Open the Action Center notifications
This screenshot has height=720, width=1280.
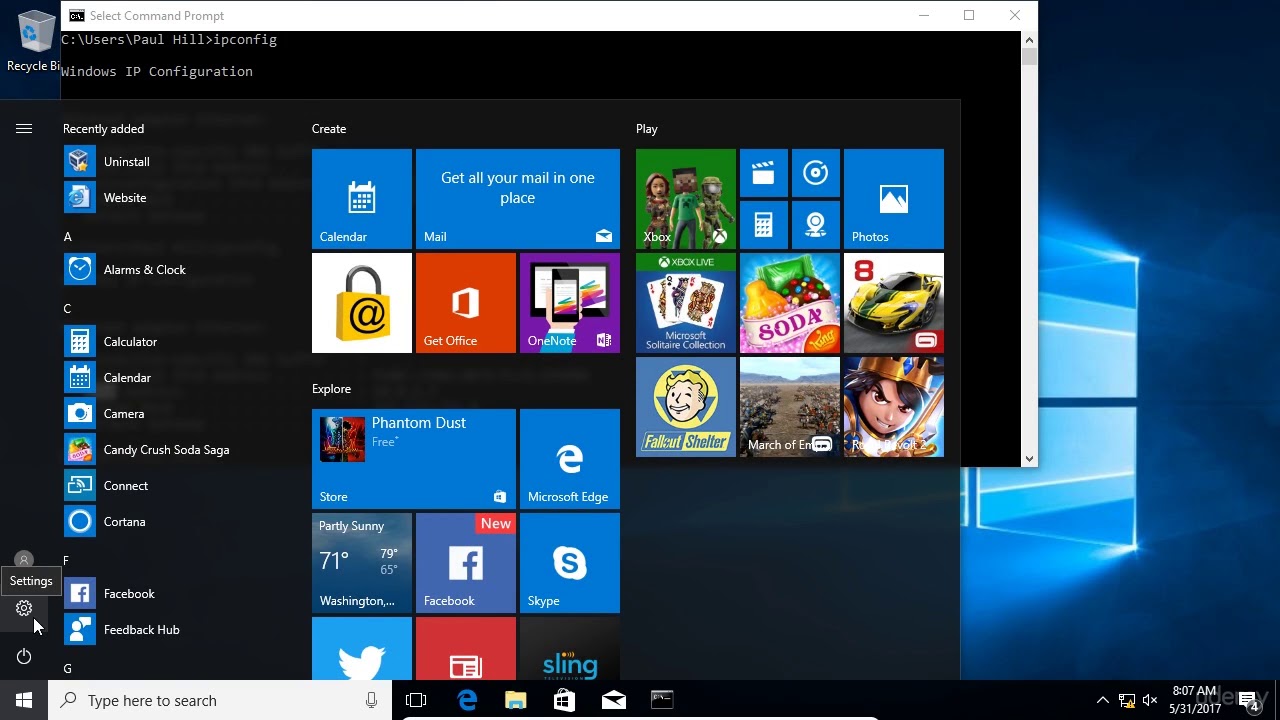click(1248, 700)
